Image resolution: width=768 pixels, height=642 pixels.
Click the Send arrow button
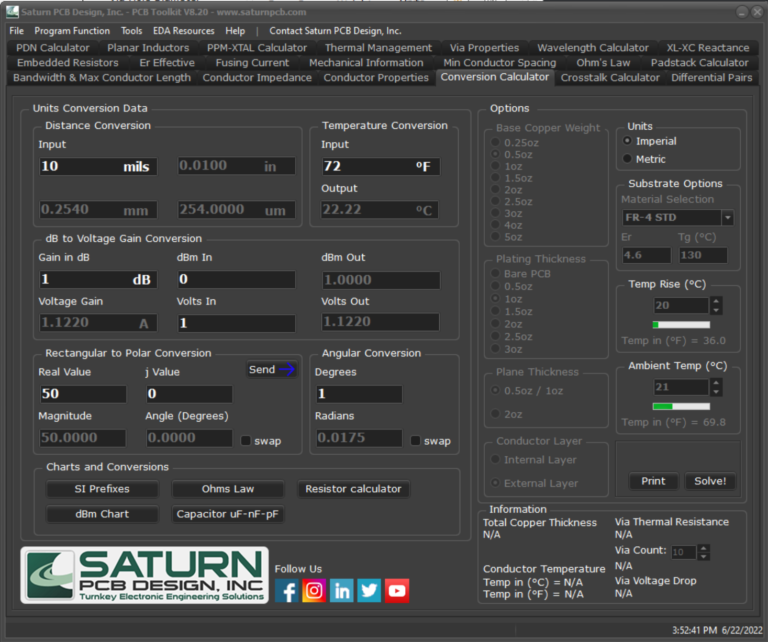pos(273,370)
